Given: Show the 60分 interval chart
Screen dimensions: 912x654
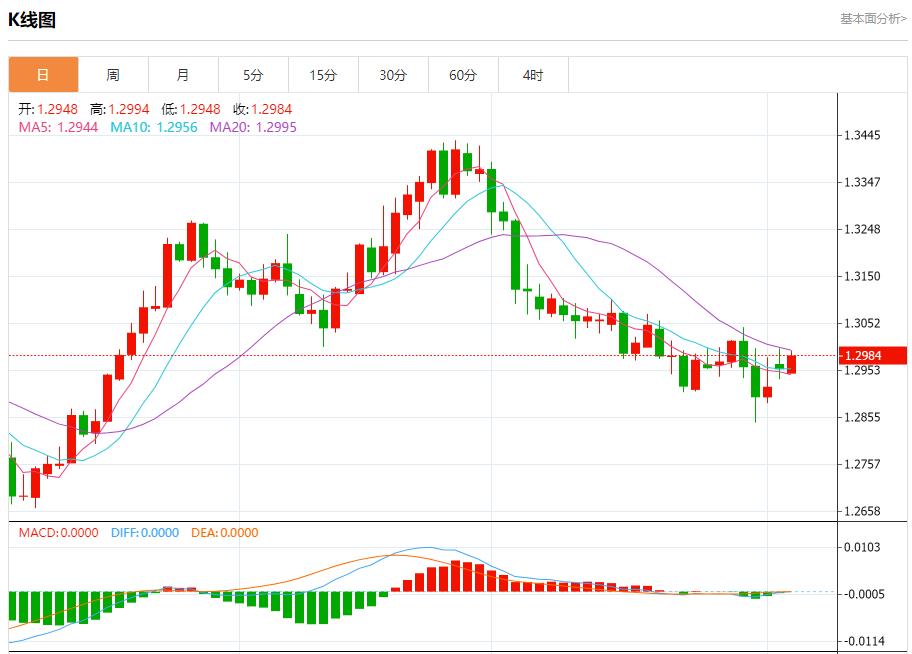Looking at the screenshot, I should click(x=463, y=75).
